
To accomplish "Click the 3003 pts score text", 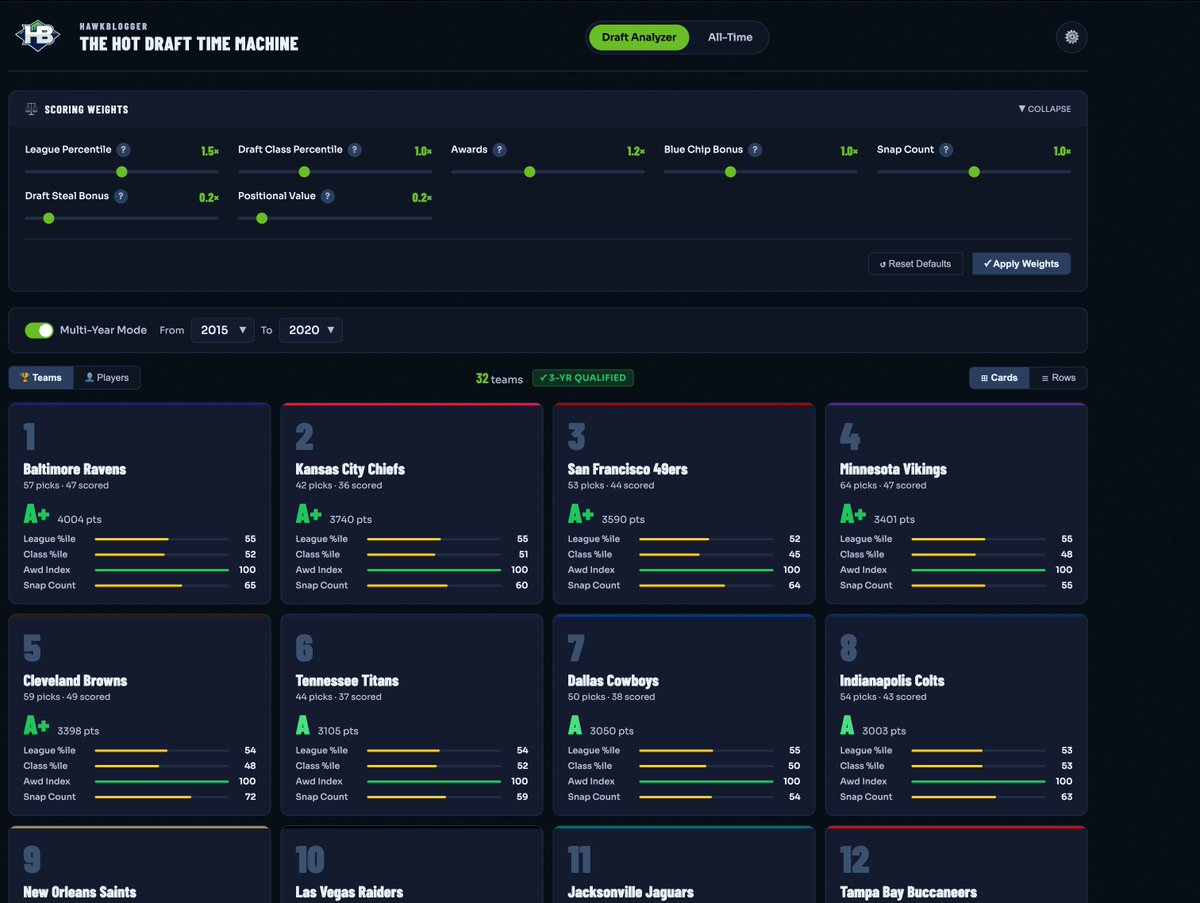I will (884, 731).
